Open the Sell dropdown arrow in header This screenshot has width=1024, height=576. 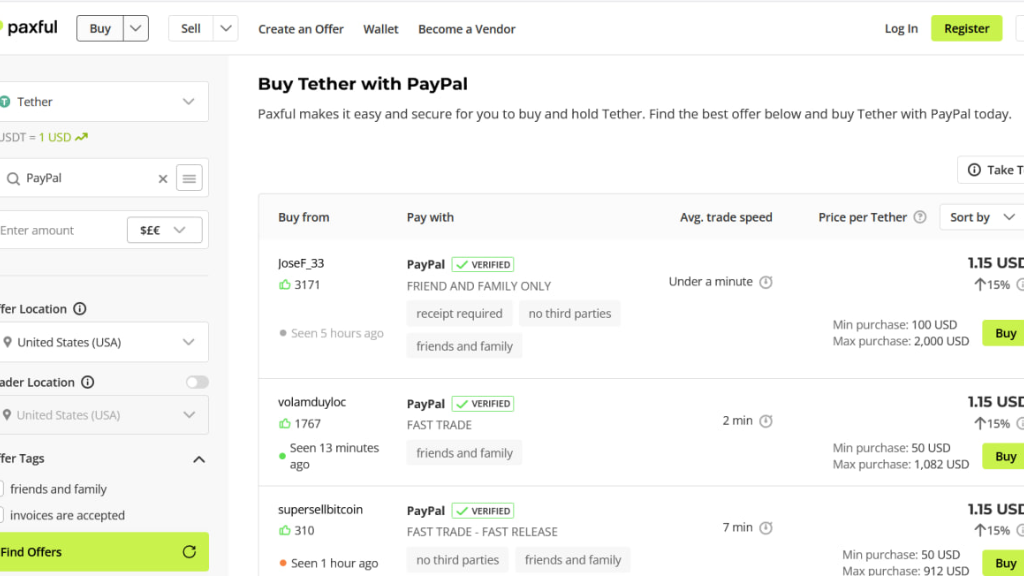[225, 28]
